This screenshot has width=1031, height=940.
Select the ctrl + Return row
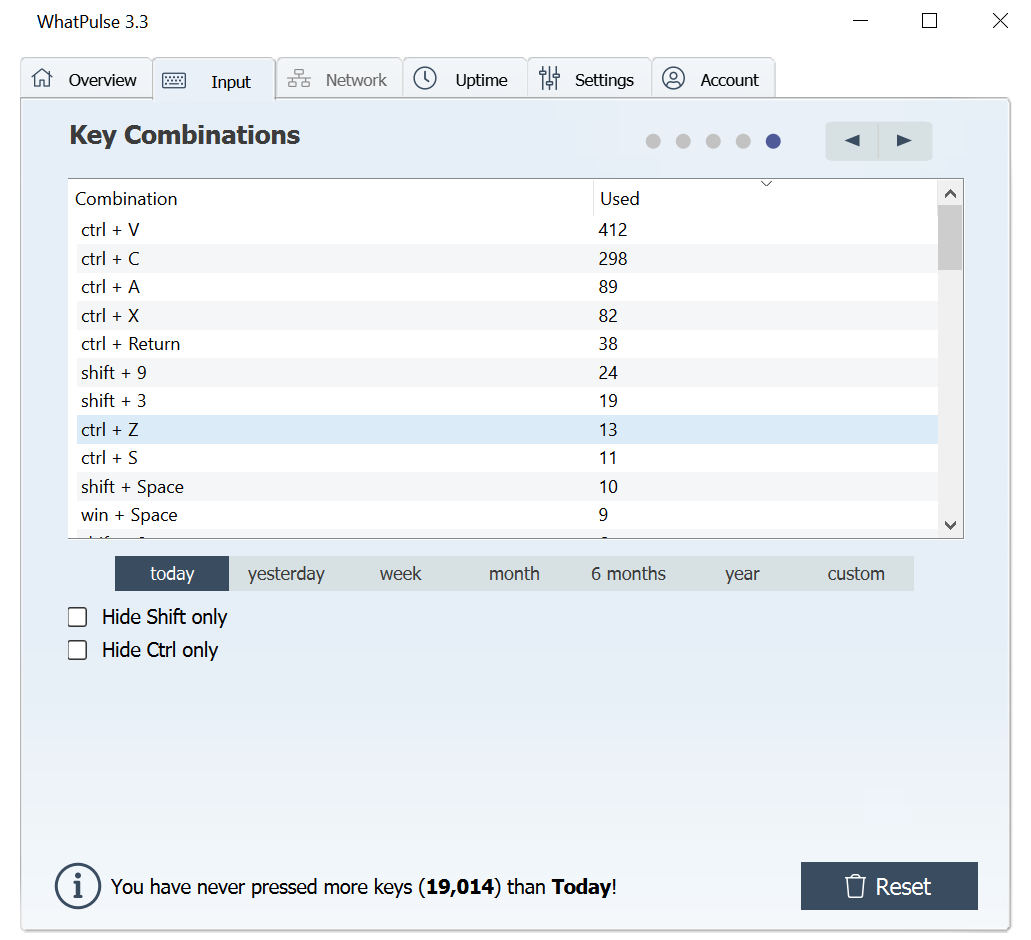click(x=507, y=344)
